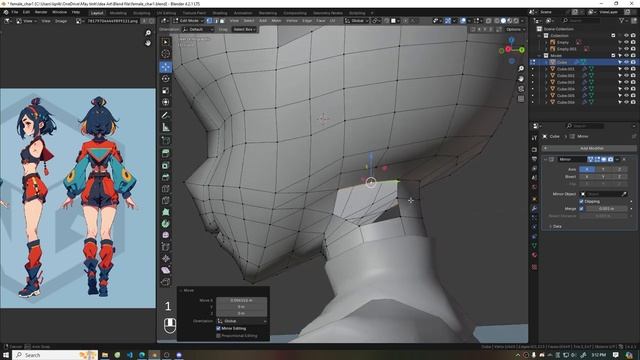Screen dimensions: 640x360
Task: Open the Edit menu
Action: (27, 12)
